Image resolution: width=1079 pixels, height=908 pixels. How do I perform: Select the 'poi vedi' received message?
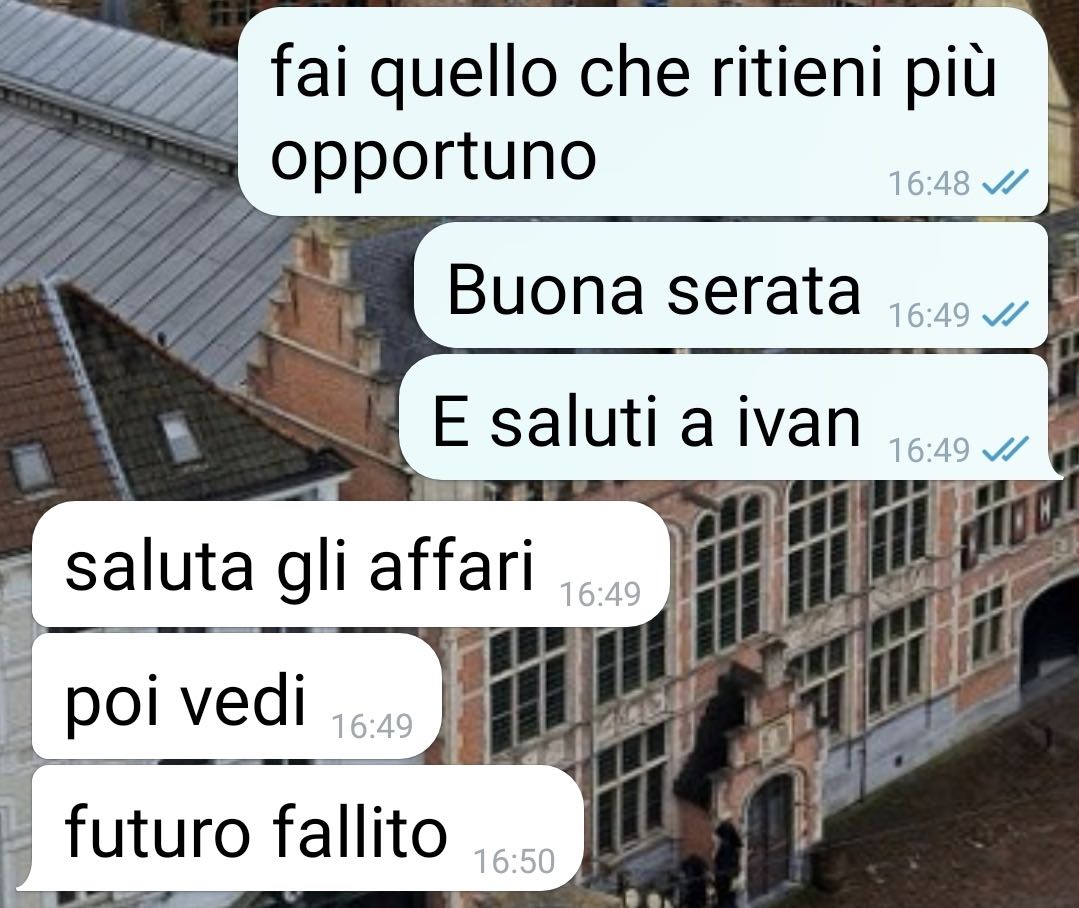pos(237,696)
